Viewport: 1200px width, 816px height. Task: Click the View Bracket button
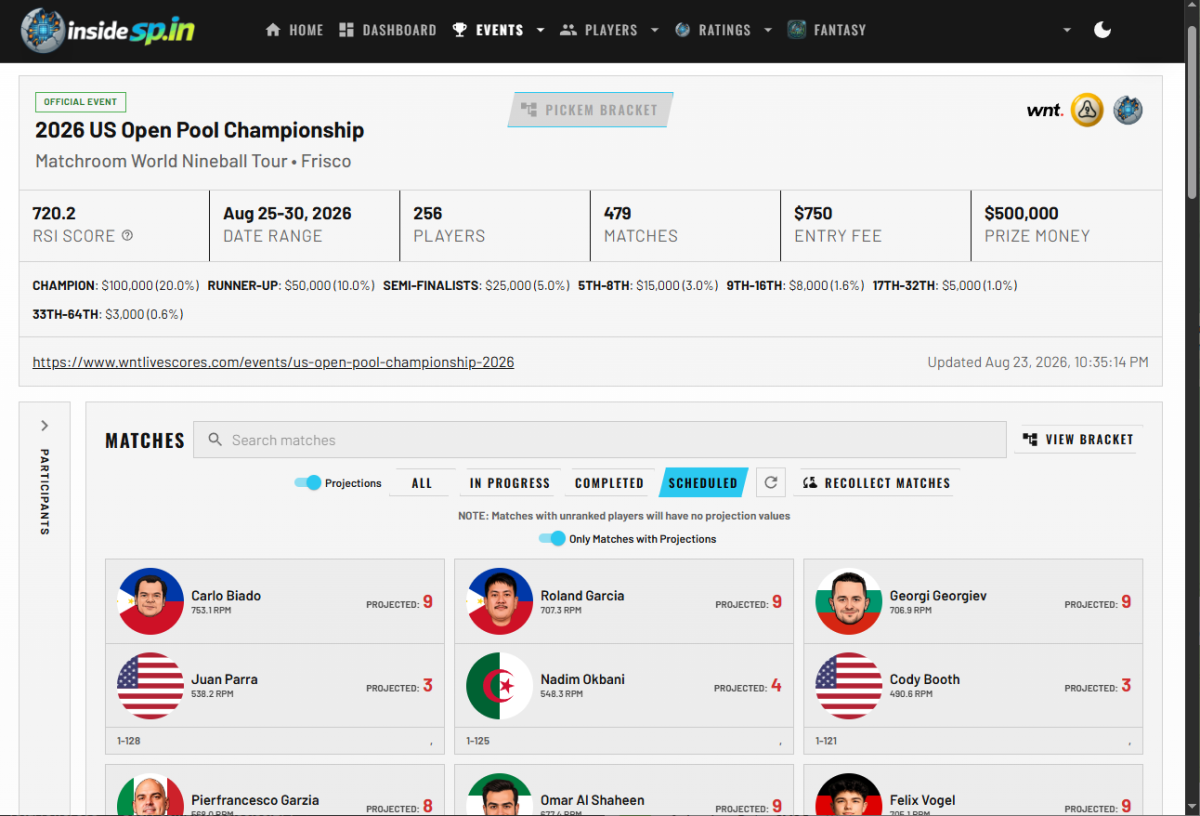coord(1078,439)
